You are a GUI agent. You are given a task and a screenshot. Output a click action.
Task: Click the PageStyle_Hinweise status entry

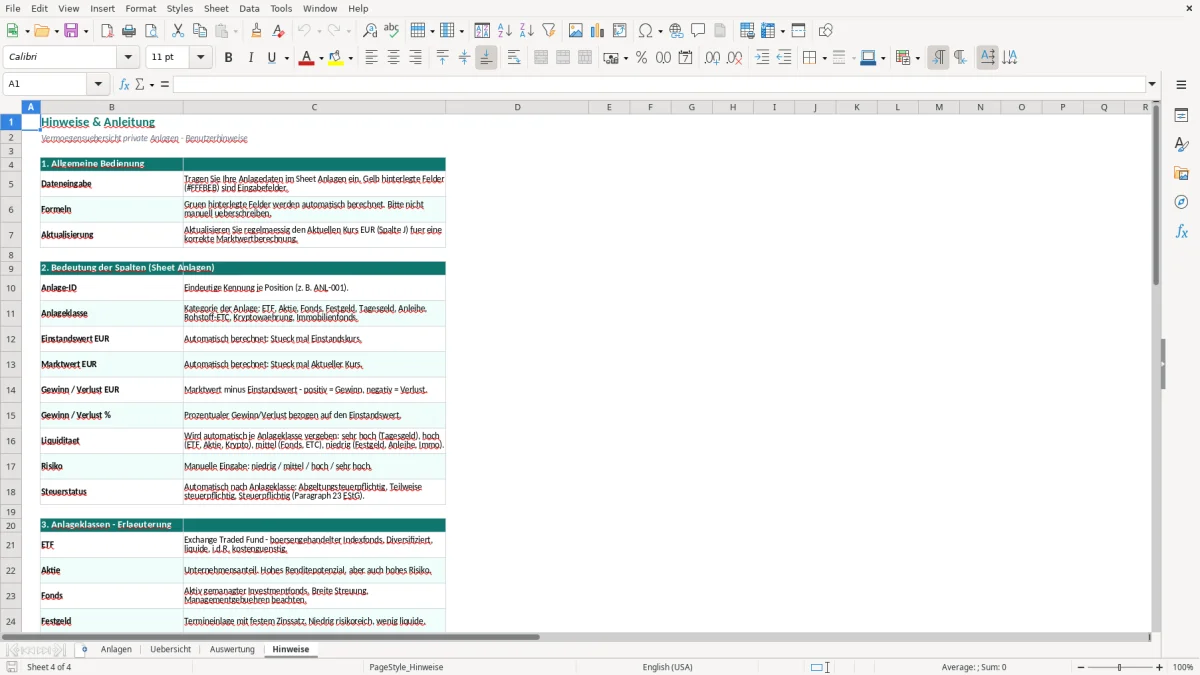(x=406, y=667)
